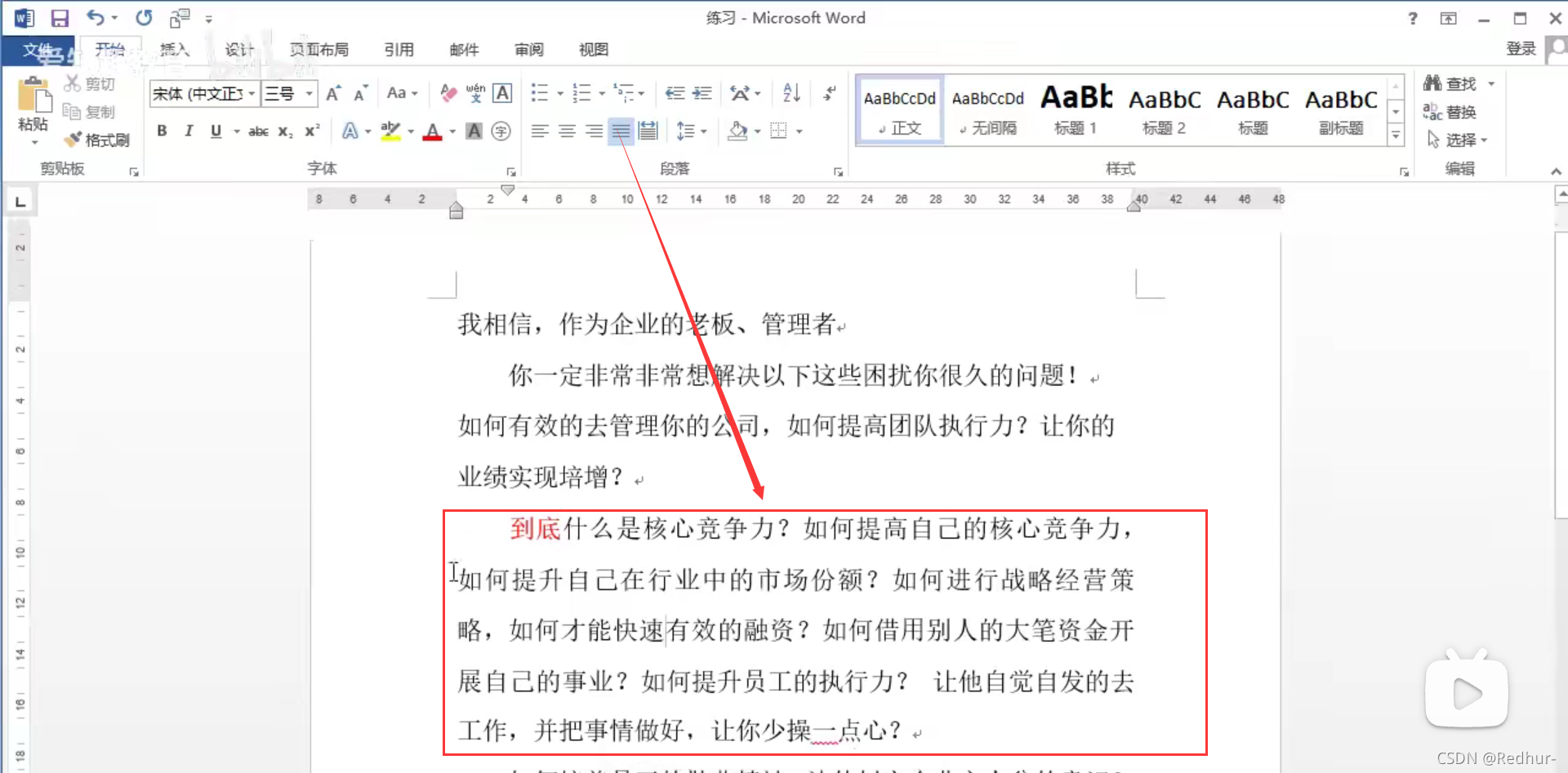Viewport: 1568px width, 773px height.
Task: Click the 登录 sign-in link
Action: point(1521,48)
